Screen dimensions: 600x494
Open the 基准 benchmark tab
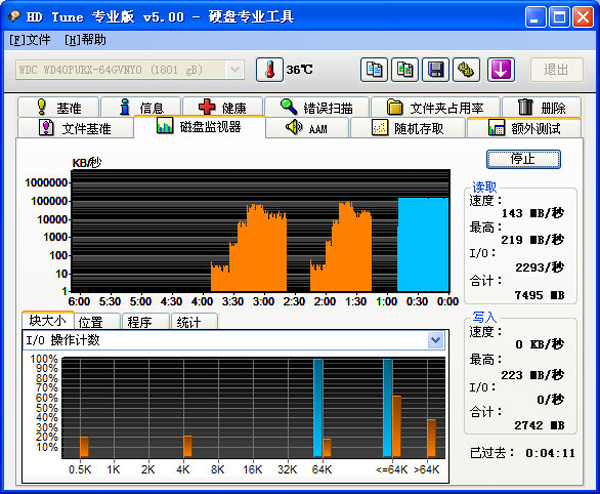(58, 108)
